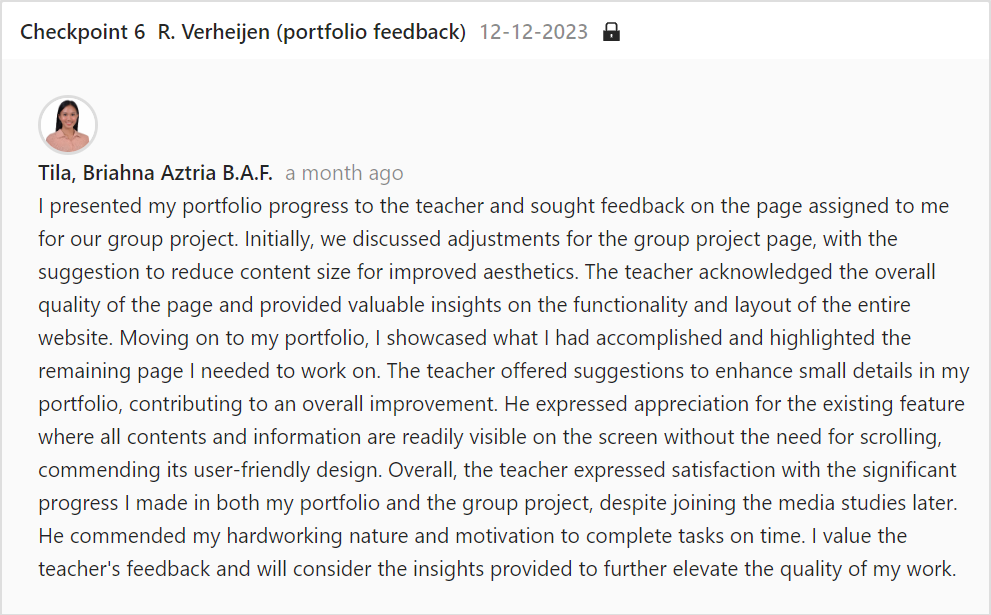The image size is (991, 615).
Task: Click the padlock icon beside the date
Action: coord(611,31)
